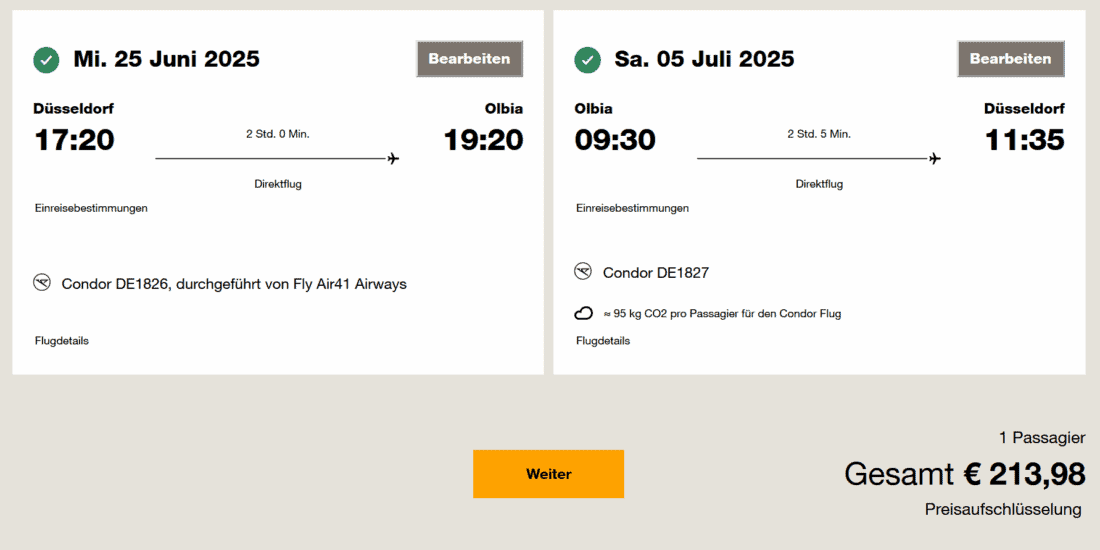Open Einreisebestimmungen for the return flight
This screenshot has height=550, width=1100.
point(632,208)
